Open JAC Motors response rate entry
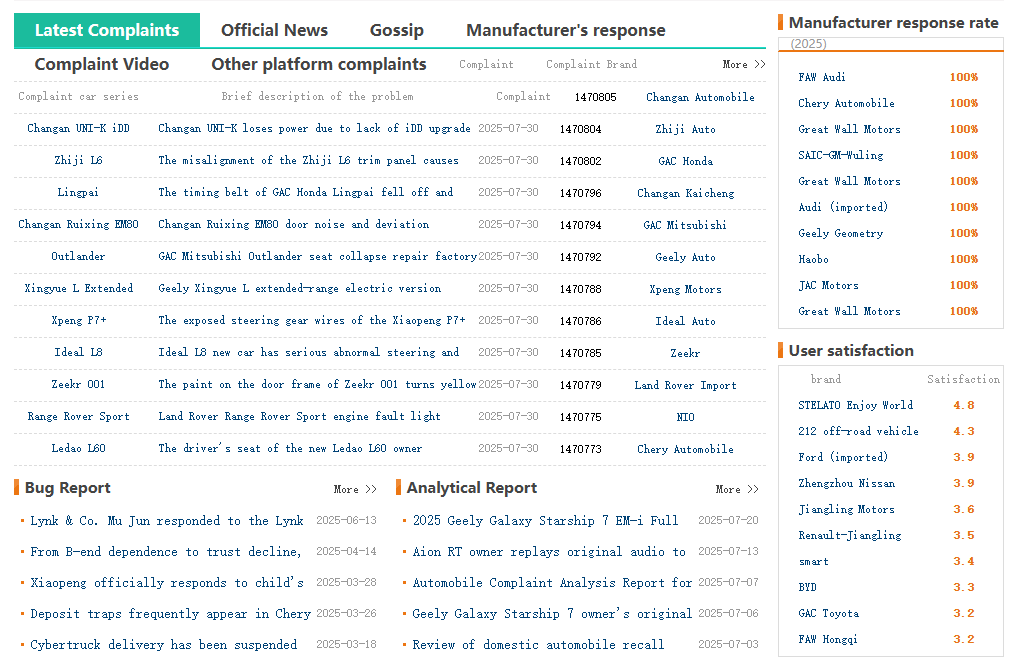This screenshot has width=1015, height=664. [829, 285]
